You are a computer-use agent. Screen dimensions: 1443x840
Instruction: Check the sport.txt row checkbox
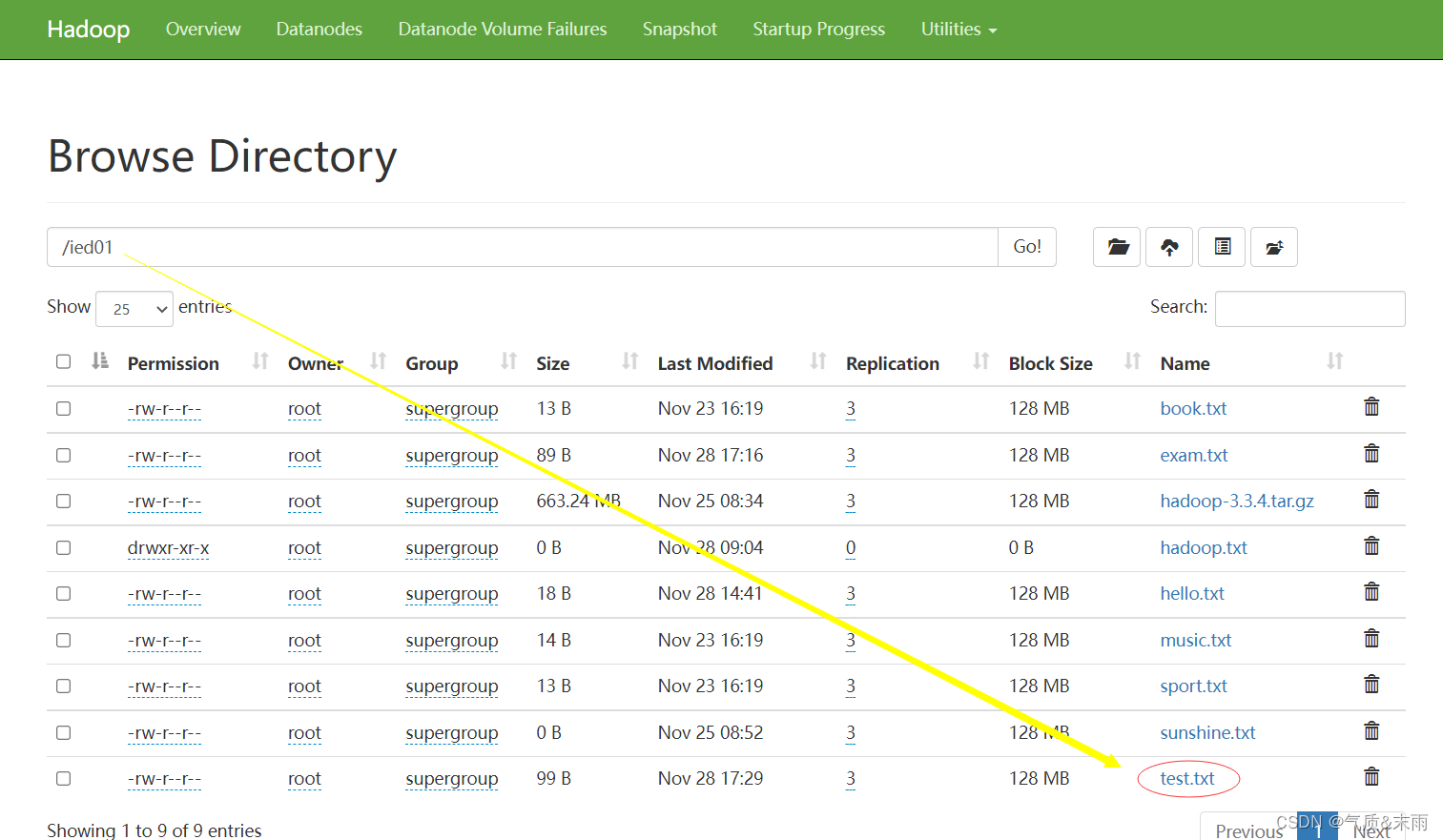point(63,686)
